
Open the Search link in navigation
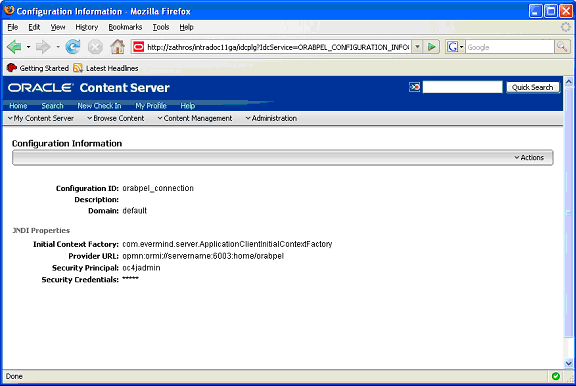[x=53, y=106]
